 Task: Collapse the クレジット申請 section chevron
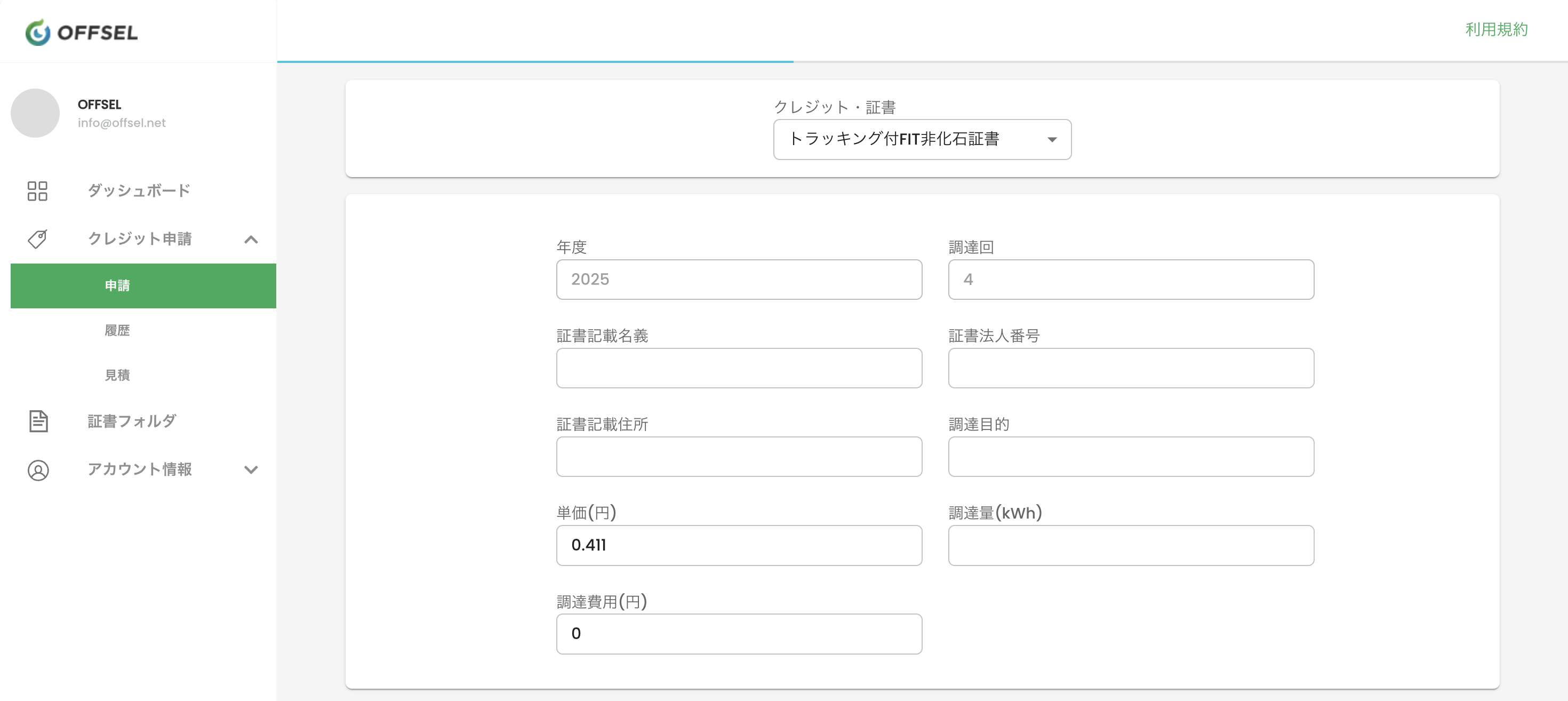[x=251, y=240]
